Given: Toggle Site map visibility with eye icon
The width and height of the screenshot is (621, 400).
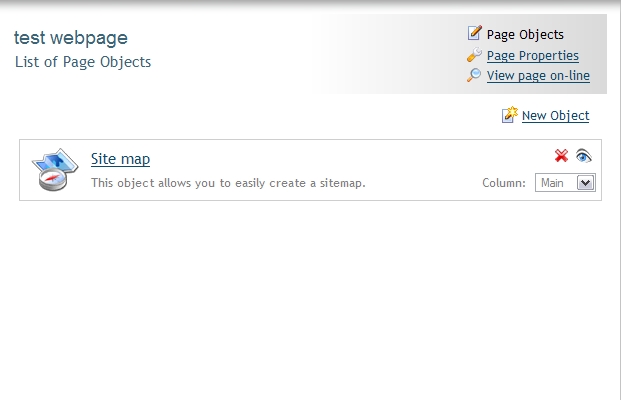Looking at the screenshot, I should click(x=583, y=156).
